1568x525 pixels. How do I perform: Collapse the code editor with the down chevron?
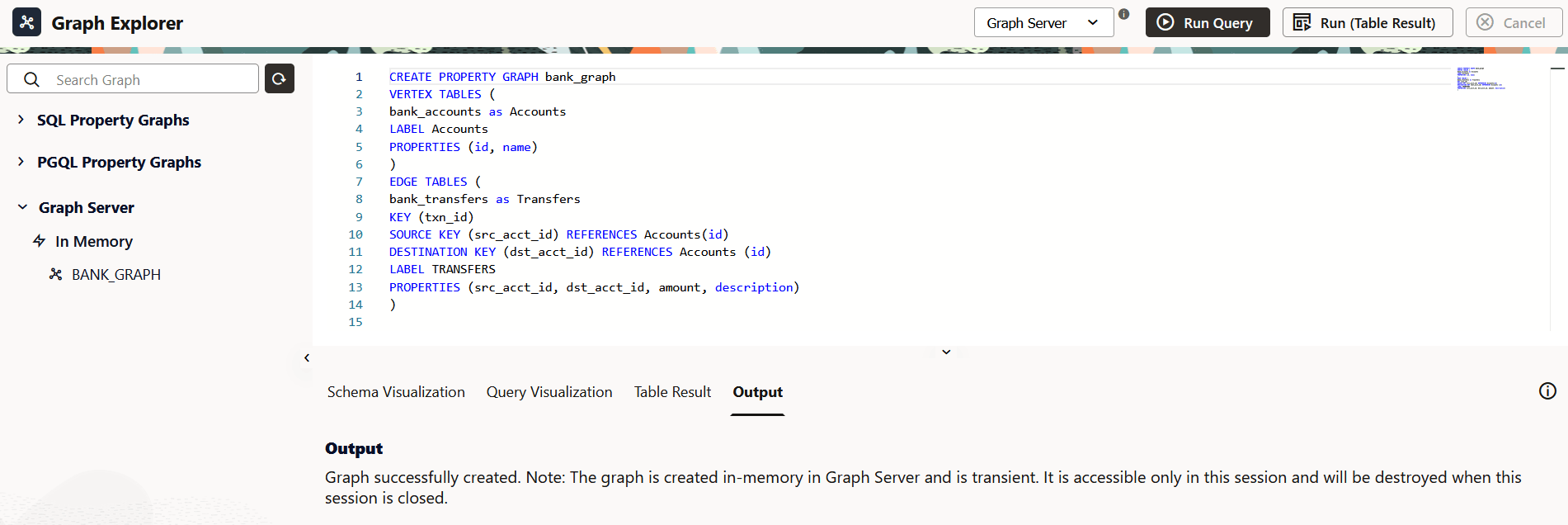tap(946, 352)
